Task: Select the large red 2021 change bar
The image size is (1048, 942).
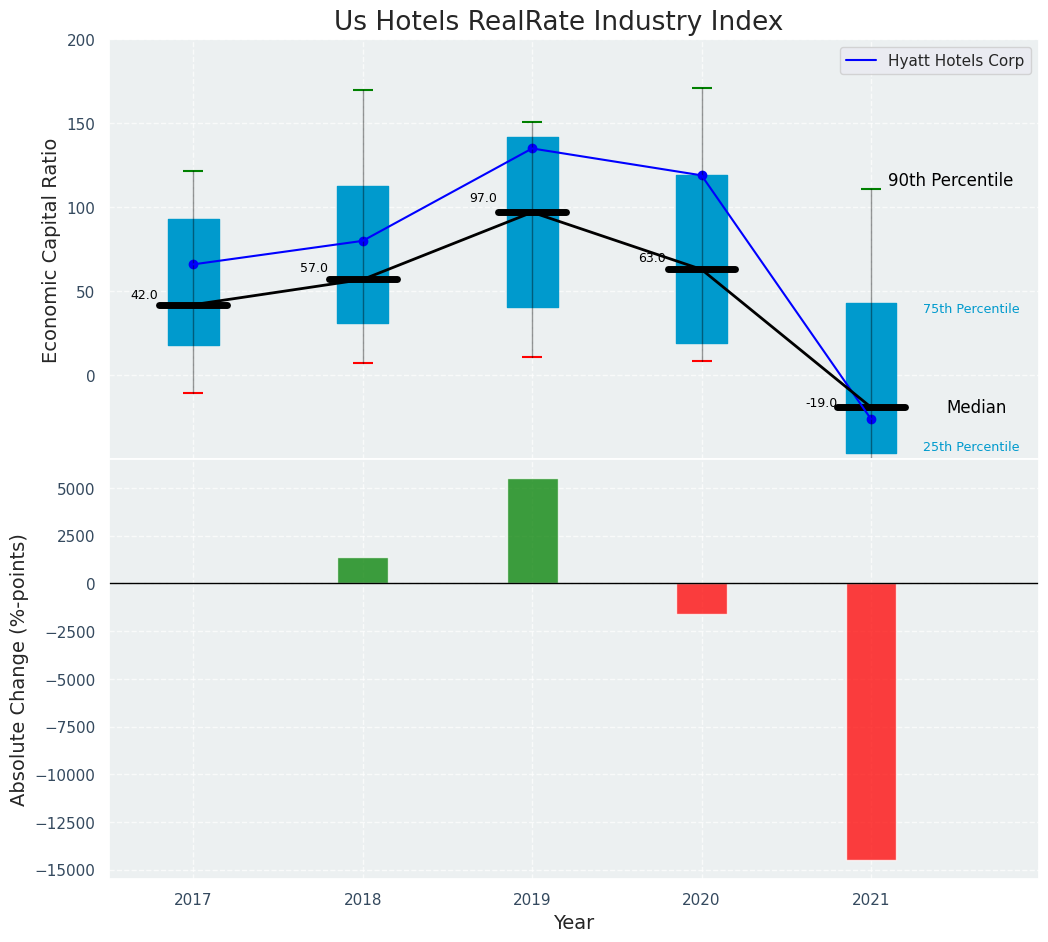Action: 871,720
